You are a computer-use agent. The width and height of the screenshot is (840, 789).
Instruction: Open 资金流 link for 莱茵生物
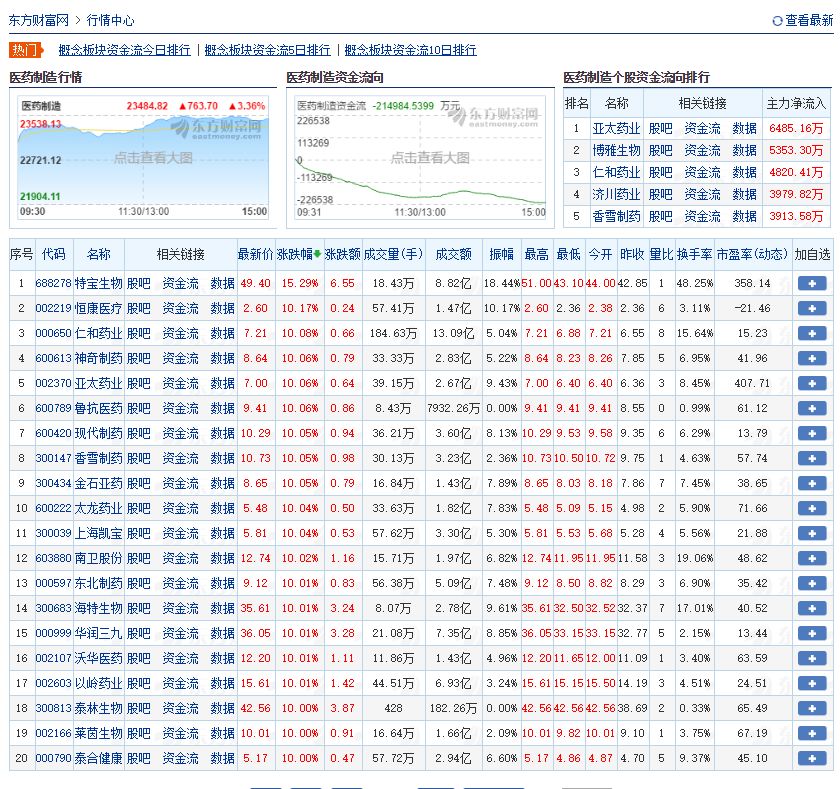click(181, 733)
